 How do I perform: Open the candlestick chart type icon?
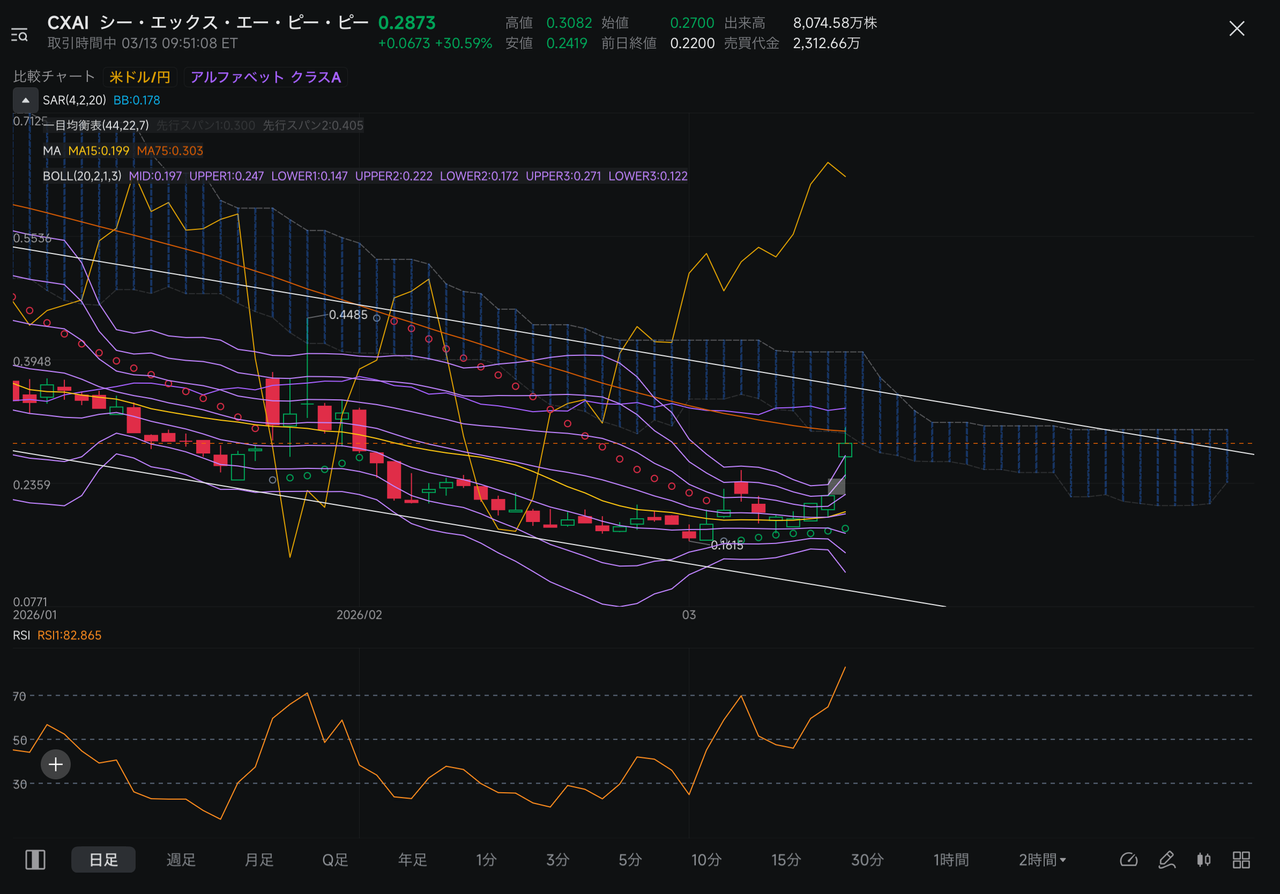(x=1204, y=860)
